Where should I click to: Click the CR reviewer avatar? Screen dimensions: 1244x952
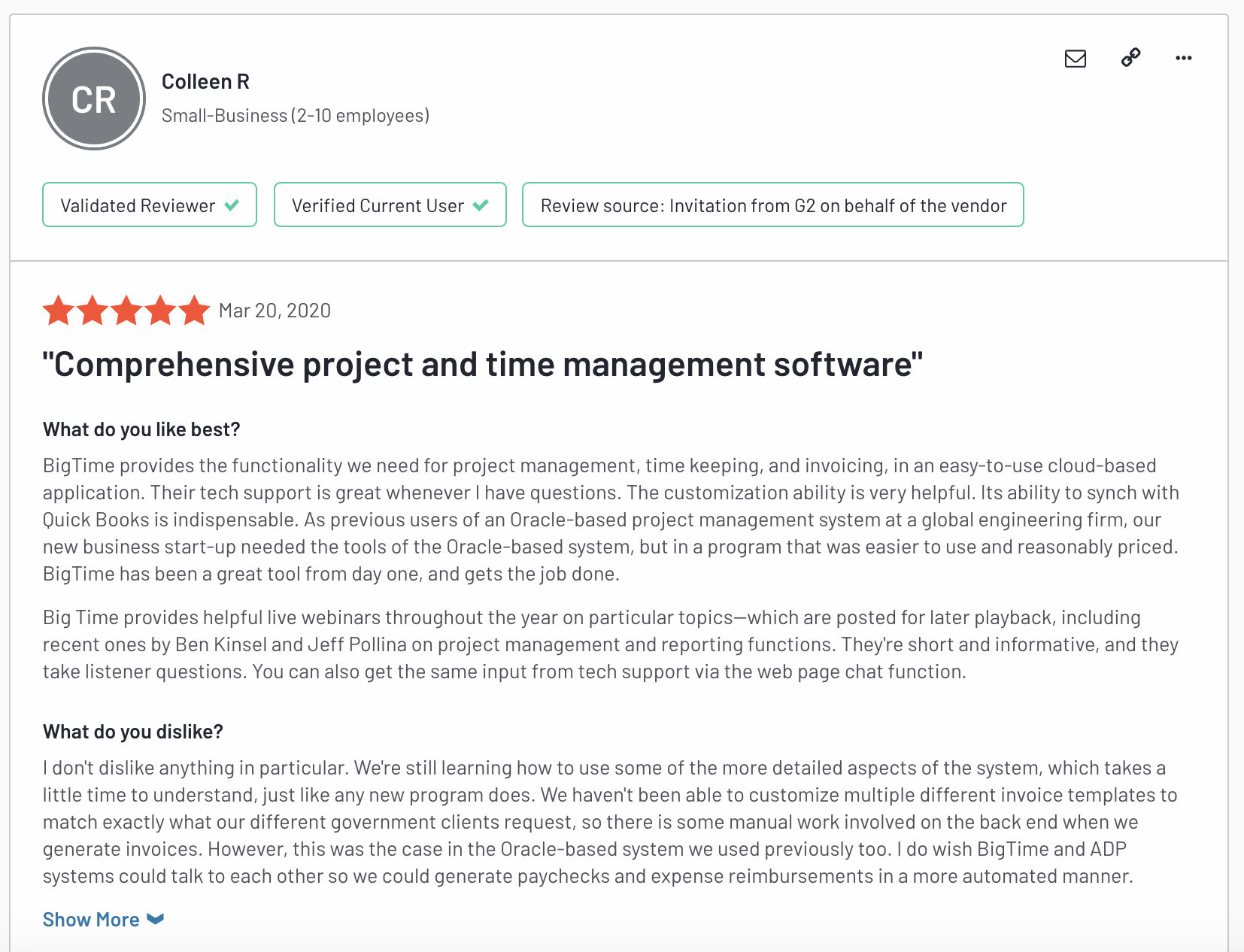[x=94, y=99]
